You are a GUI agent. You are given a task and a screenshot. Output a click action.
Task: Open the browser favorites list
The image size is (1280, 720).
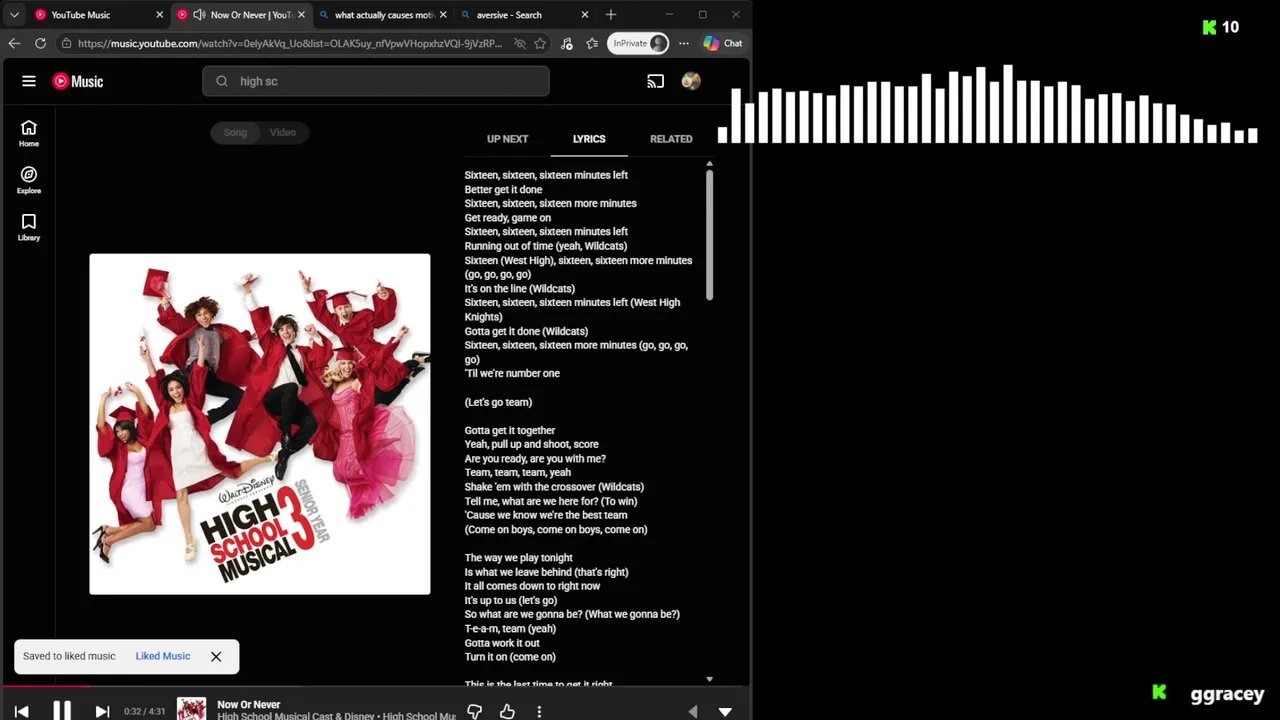[592, 43]
